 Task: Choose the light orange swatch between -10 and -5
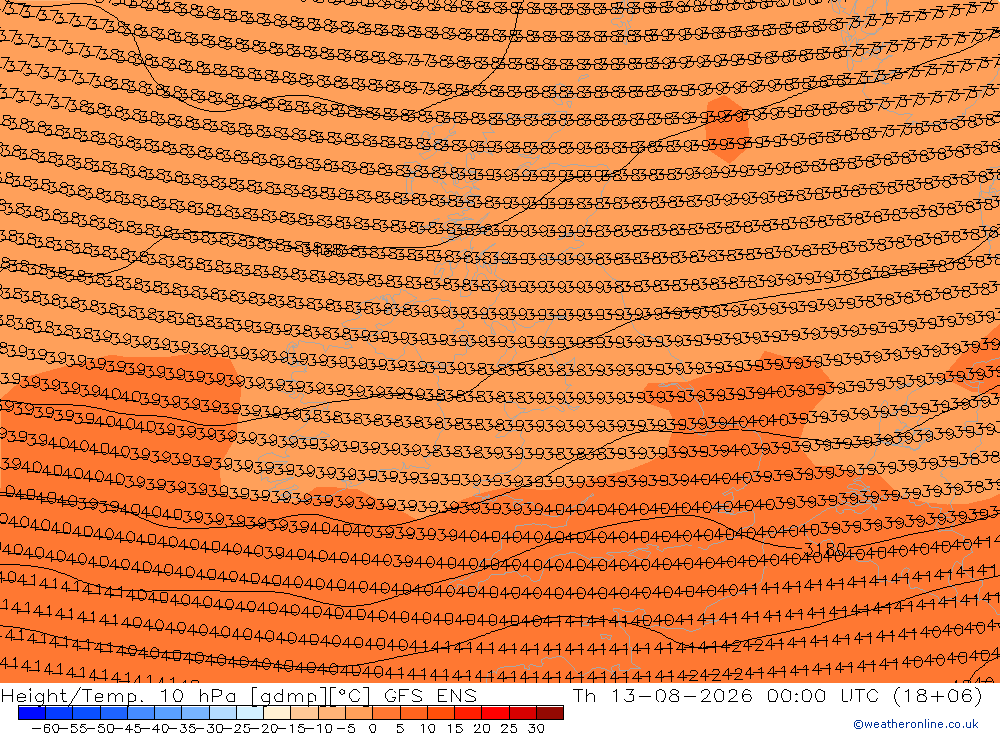[332, 713]
